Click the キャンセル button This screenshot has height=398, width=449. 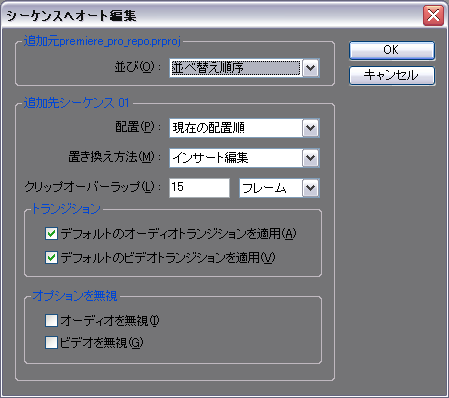(x=392, y=76)
